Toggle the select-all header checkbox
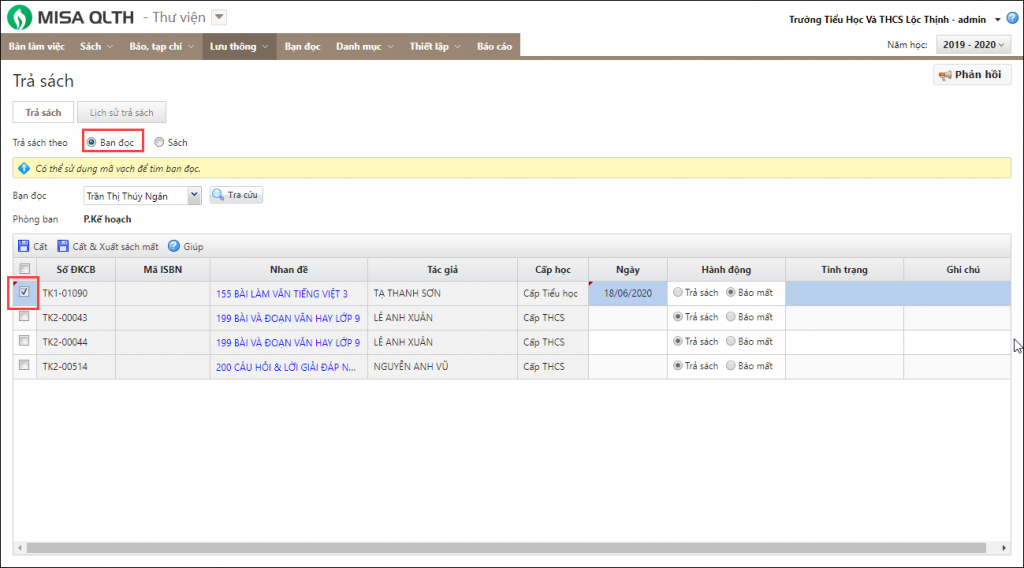The image size is (1024, 568). pyautogui.click(x=24, y=269)
